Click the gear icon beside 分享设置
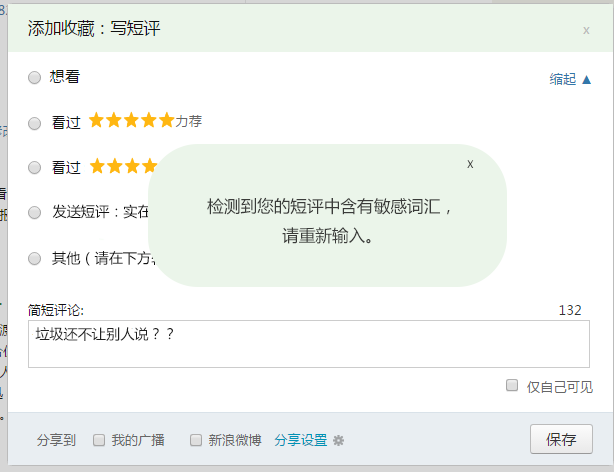 pyautogui.click(x=338, y=440)
